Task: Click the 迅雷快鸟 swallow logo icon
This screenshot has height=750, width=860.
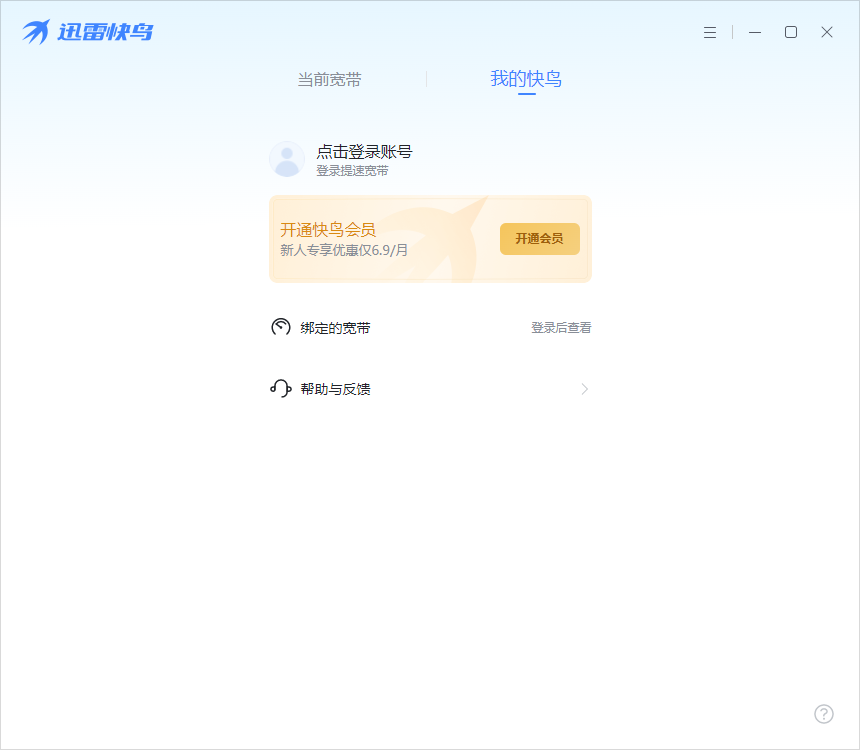Action: (35, 31)
